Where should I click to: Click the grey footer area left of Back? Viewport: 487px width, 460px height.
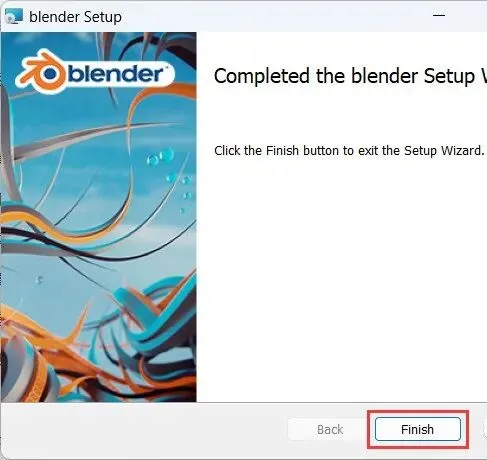(143, 429)
